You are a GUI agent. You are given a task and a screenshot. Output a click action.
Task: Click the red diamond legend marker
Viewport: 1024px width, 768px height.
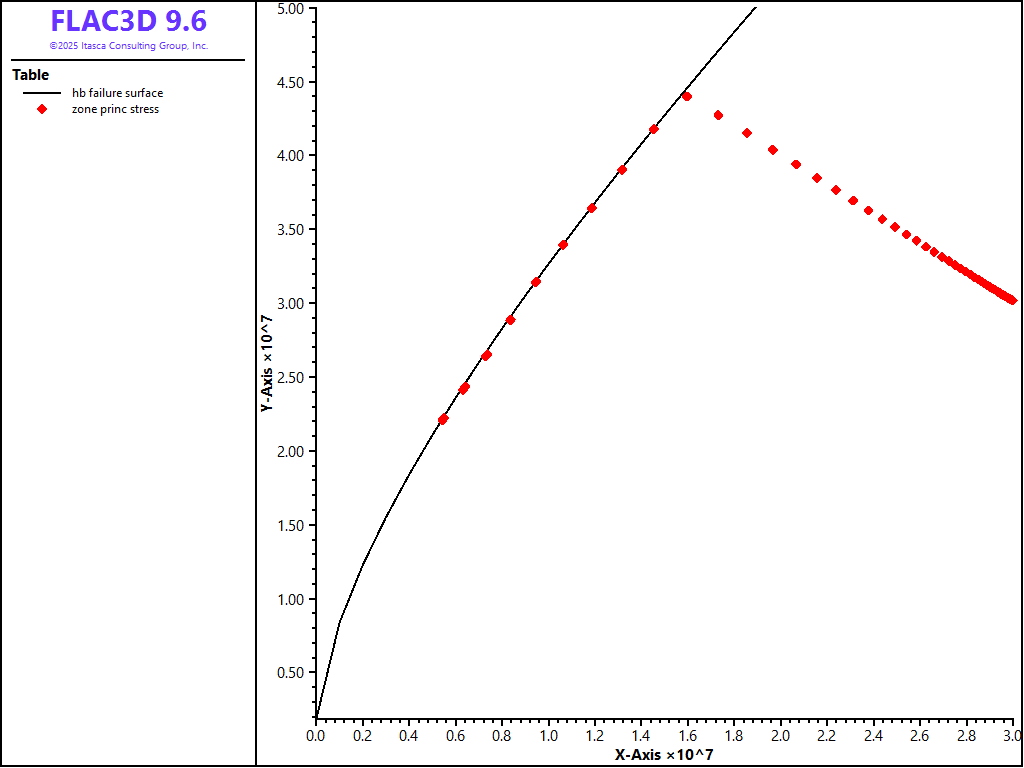tap(42, 109)
